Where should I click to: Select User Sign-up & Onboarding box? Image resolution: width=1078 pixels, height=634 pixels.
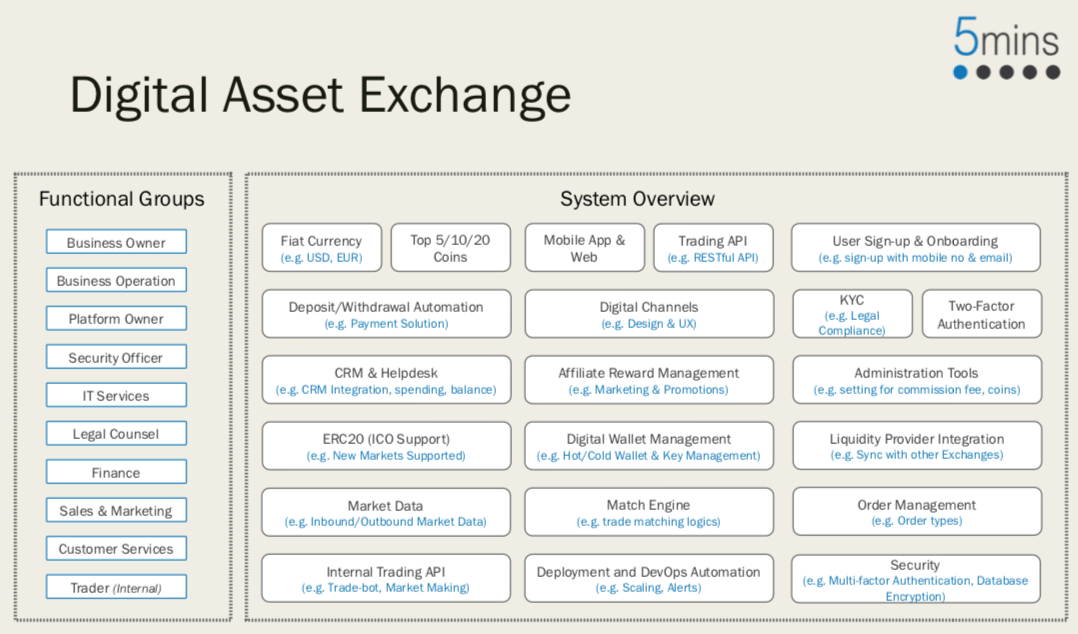click(916, 248)
